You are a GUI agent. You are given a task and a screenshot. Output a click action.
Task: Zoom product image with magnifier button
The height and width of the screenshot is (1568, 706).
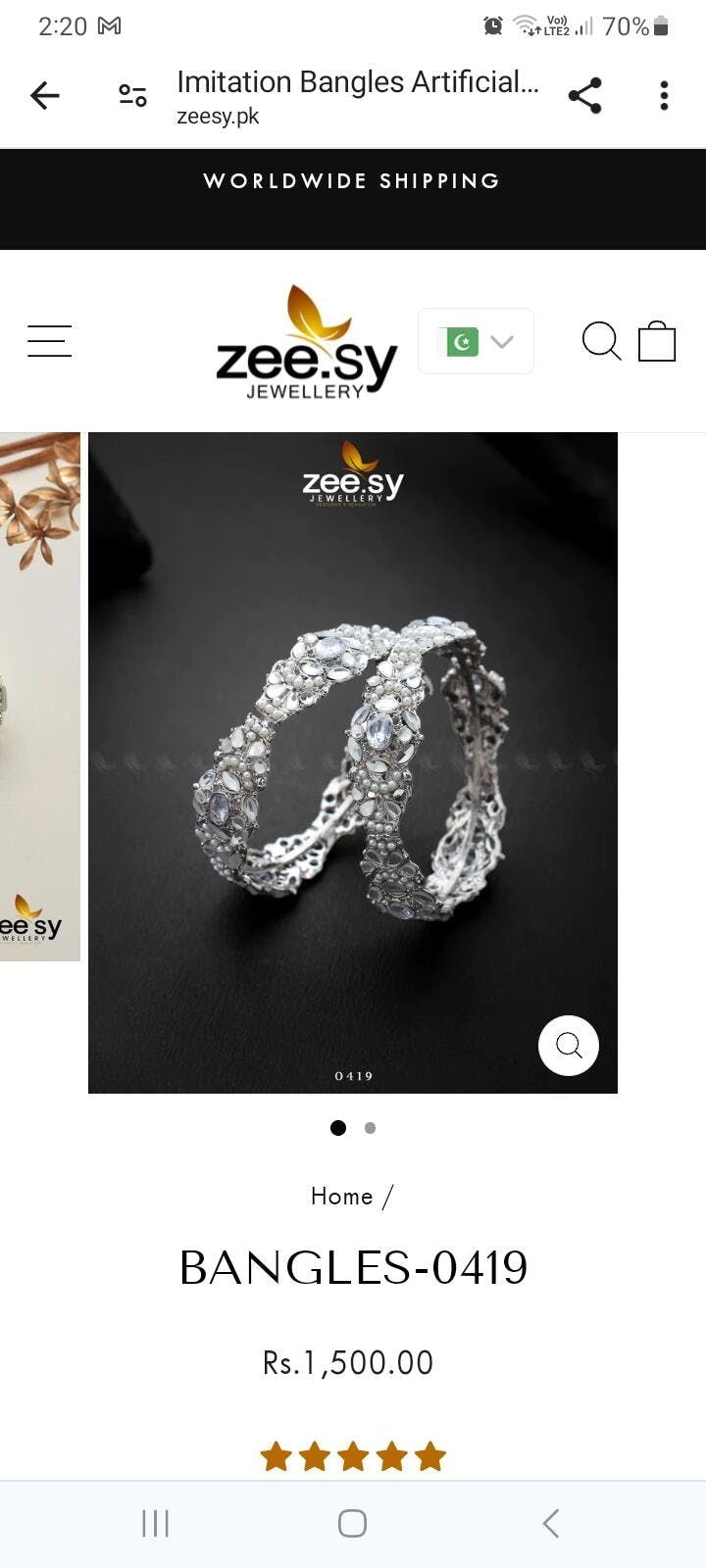click(x=569, y=1046)
